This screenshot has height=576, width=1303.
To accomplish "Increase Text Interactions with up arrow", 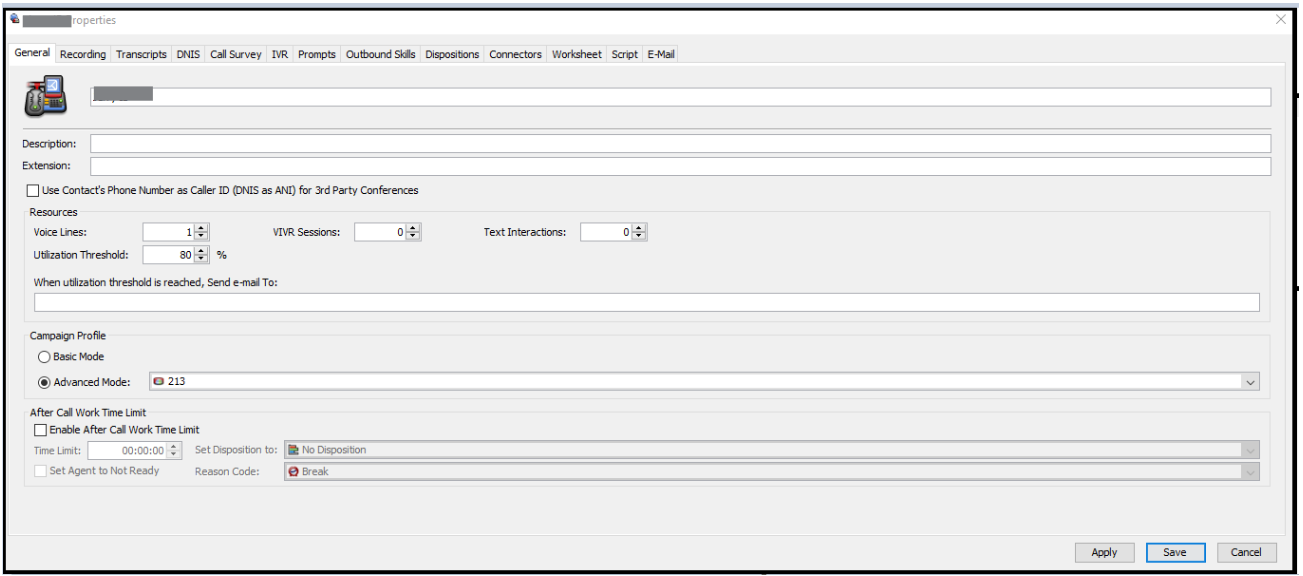I will (639, 228).
